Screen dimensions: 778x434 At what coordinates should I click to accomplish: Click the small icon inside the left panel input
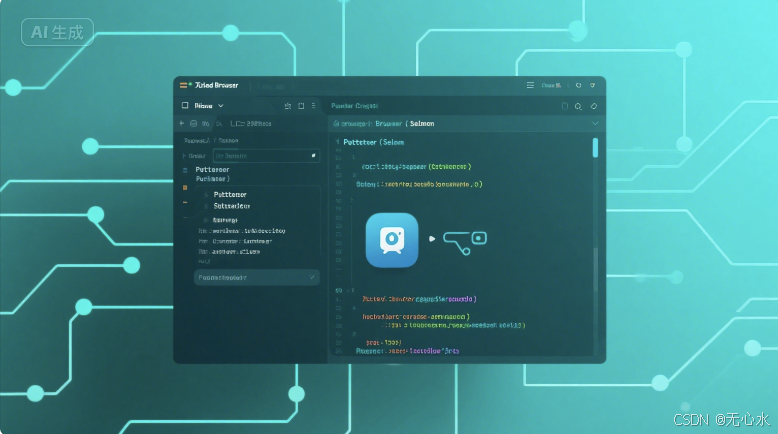(313, 156)
